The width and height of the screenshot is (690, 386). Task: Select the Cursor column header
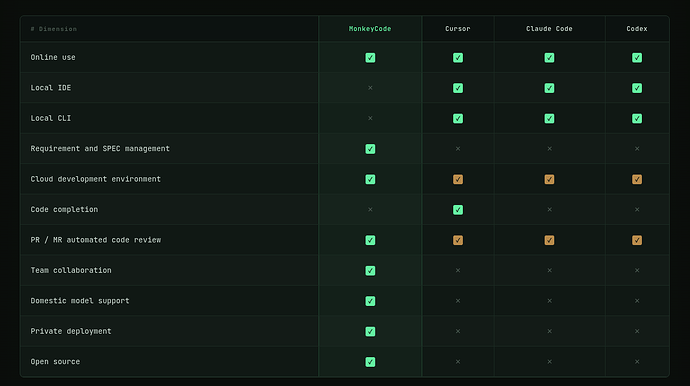coord(458,29)
